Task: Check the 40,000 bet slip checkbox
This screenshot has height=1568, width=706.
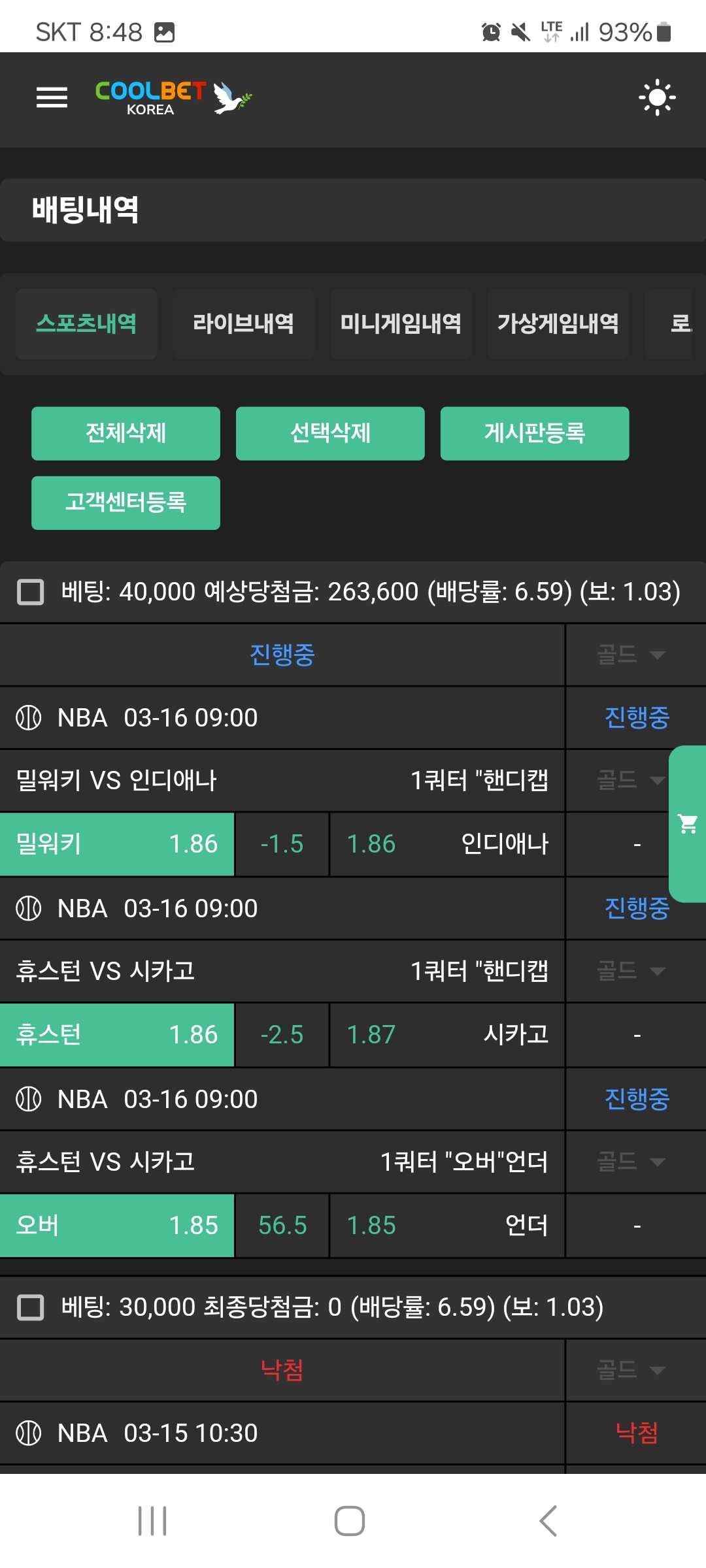Action: [31, 592]
